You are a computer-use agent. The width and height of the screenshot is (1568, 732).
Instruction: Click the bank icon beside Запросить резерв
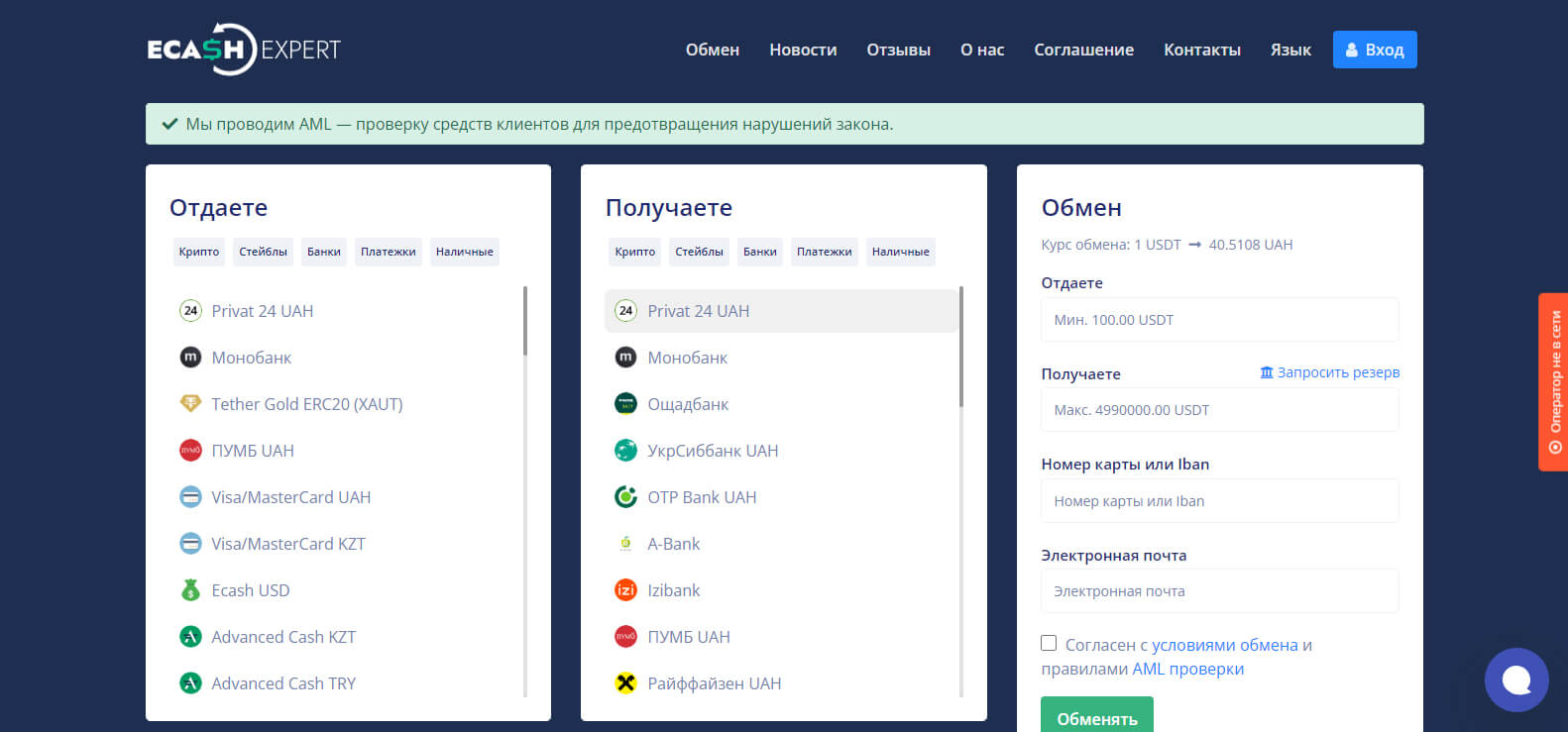point(1267,372)
